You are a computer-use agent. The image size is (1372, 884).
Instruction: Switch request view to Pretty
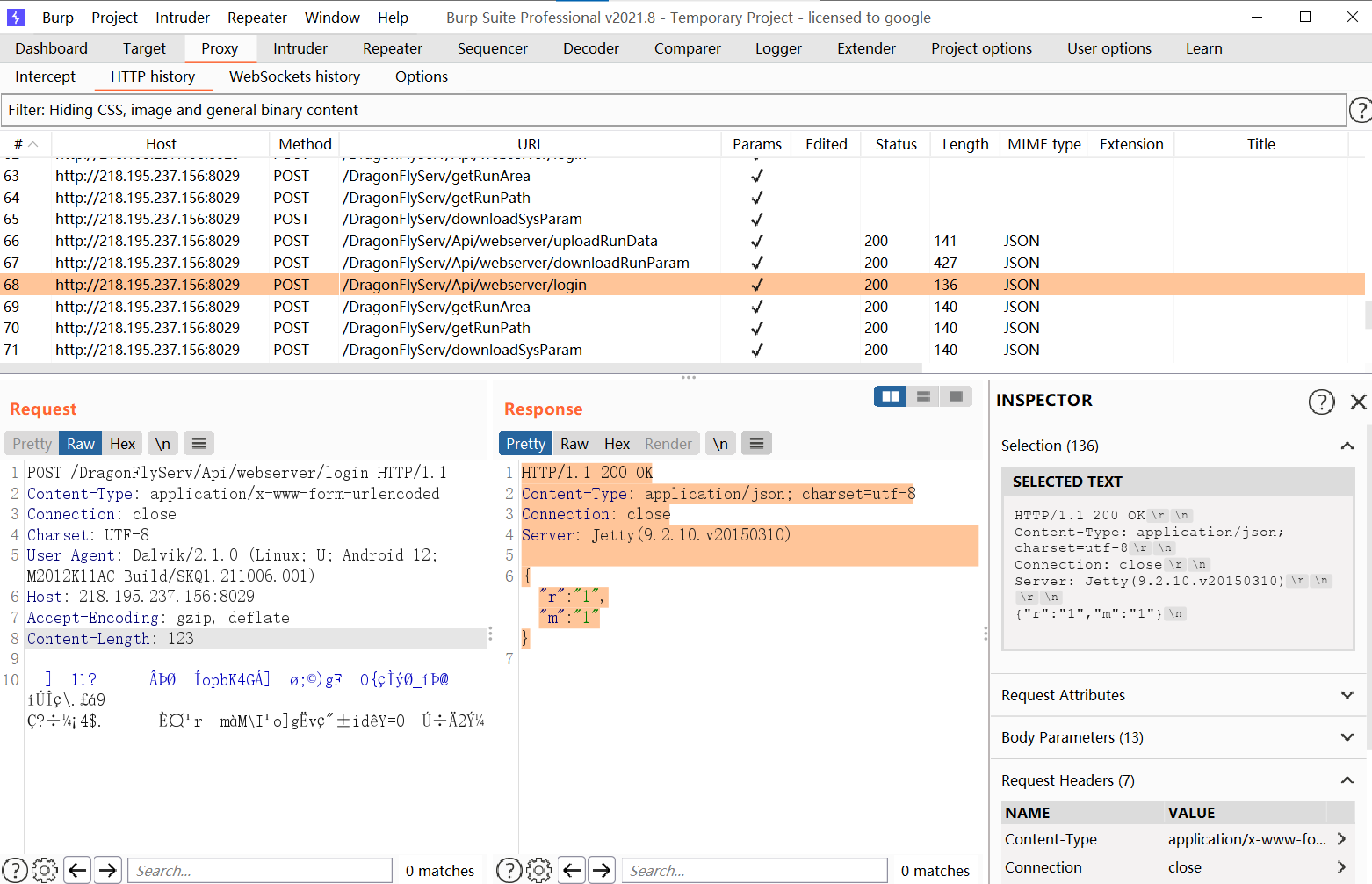pyautogui.click(x=32, y=444)
